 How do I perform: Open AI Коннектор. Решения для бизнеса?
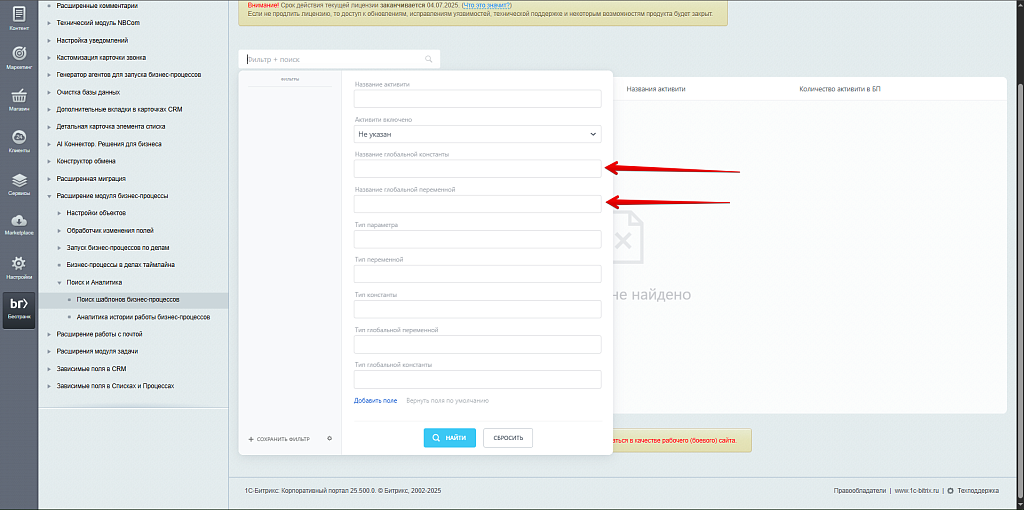[109, 144]
